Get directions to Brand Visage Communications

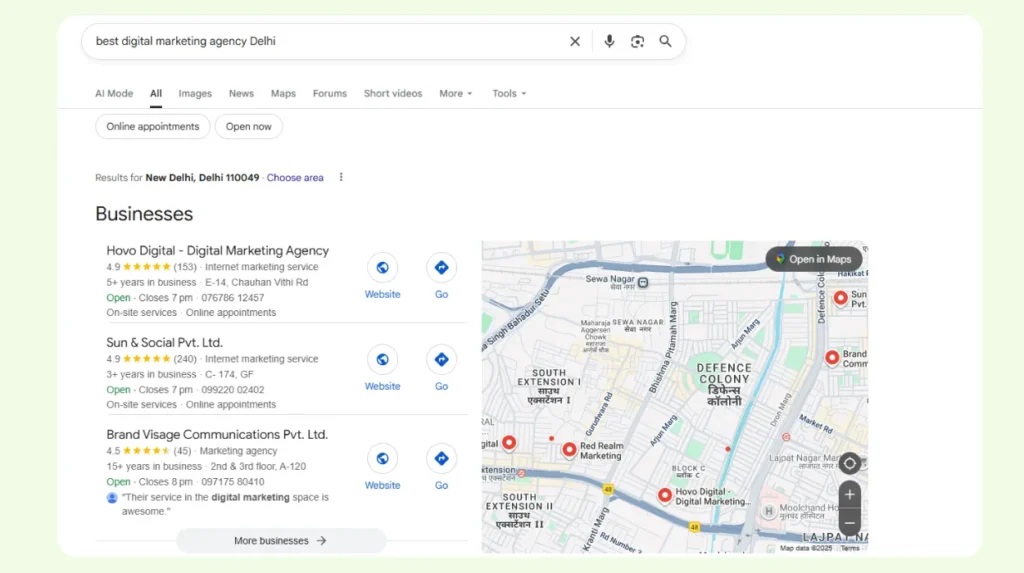point(441,459)
